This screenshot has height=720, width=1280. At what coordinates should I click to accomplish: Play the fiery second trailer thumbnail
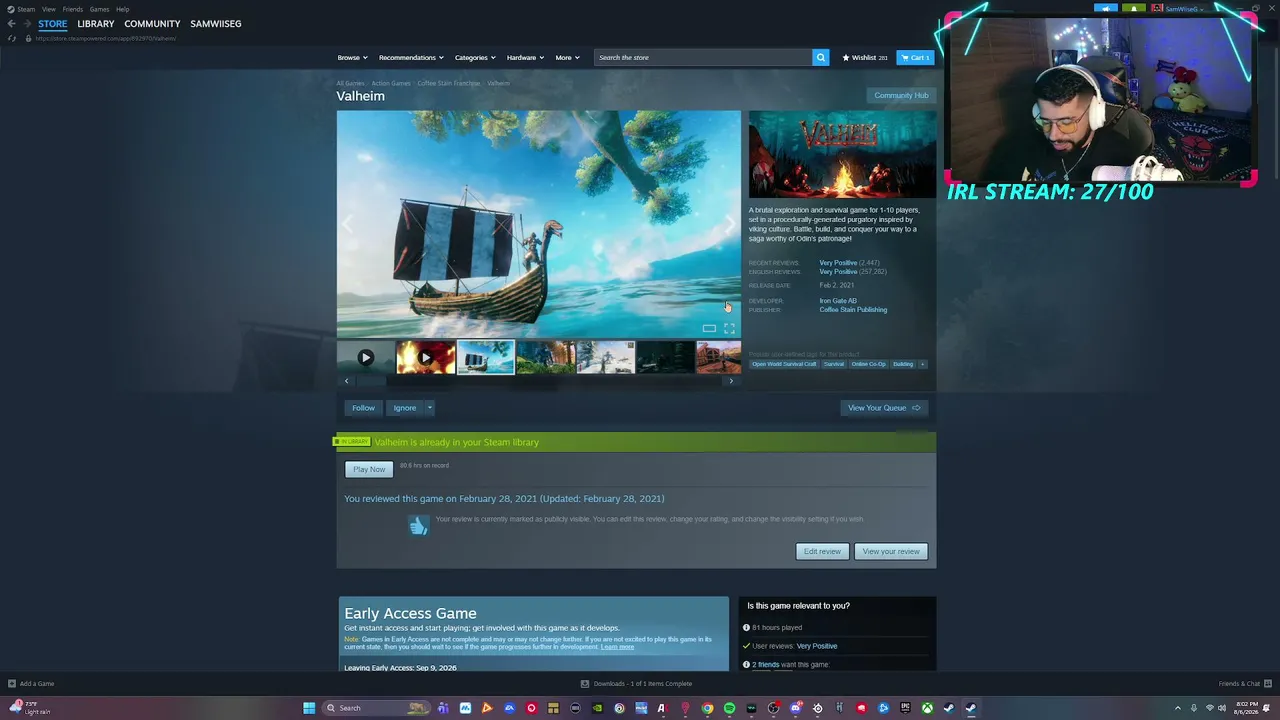click(x=425, y=357)
